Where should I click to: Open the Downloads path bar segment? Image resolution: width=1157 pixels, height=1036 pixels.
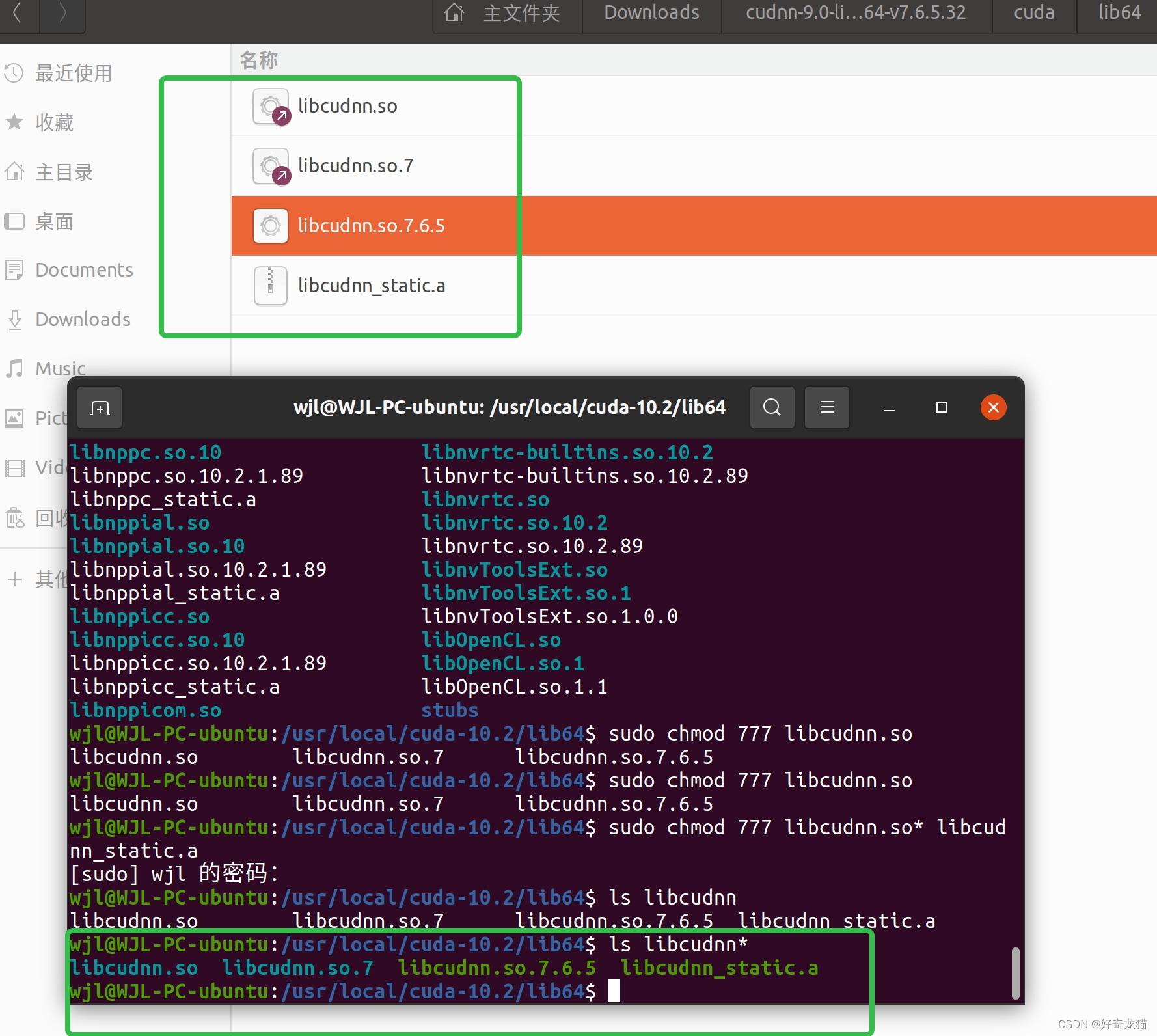(x=651, y=13)
